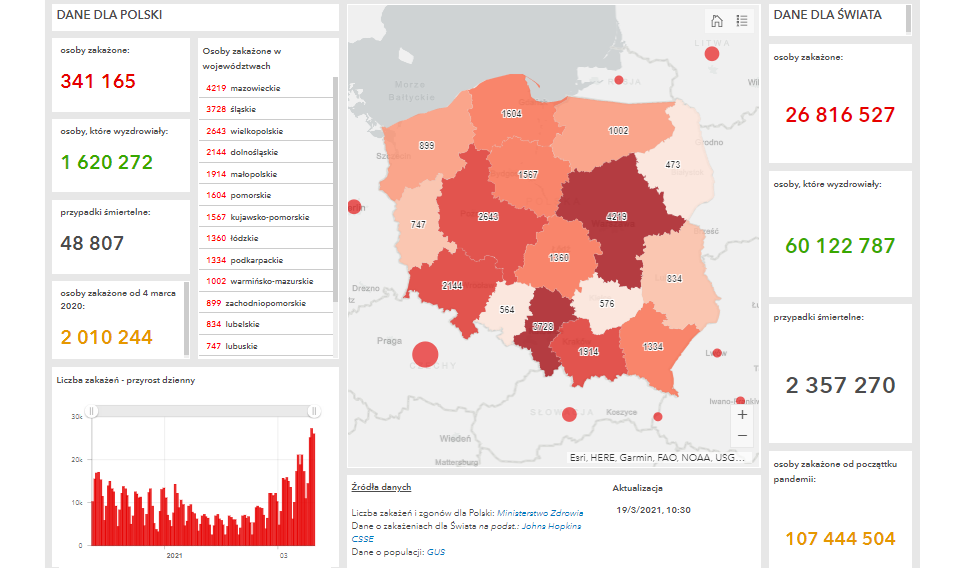The image size is (965, 568).
Task: Click the 1567 Kujawsko-pomorskie map region
Action: pos(528,177)
